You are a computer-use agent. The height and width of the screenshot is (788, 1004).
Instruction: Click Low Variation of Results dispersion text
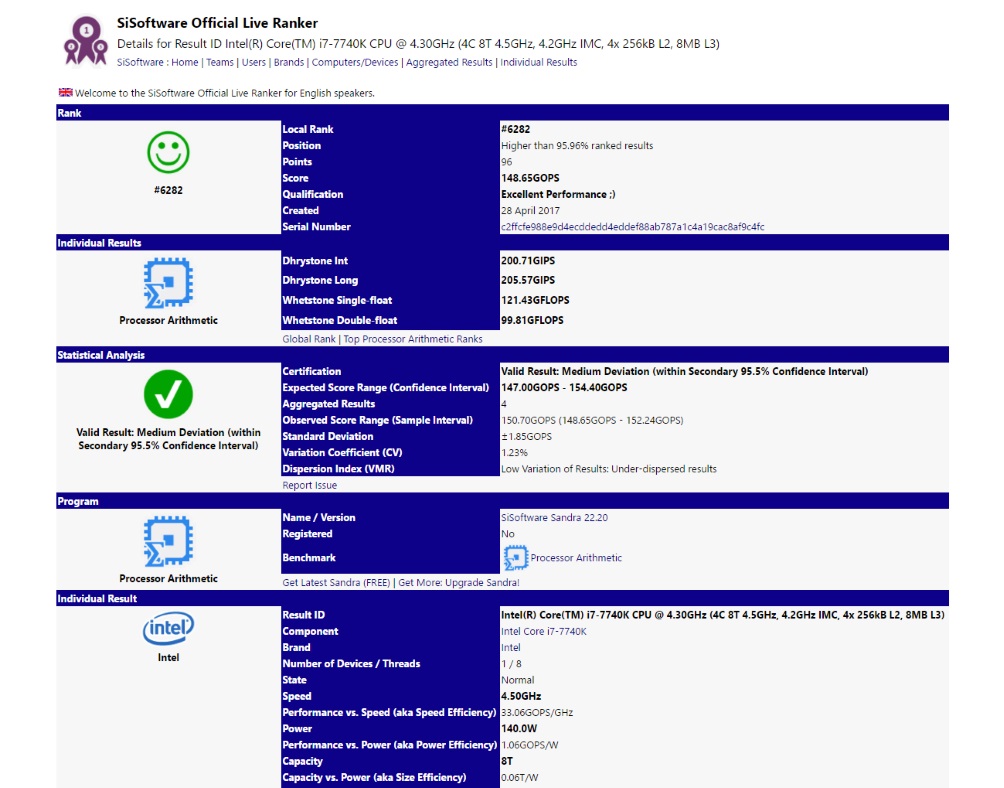[609, 469]
